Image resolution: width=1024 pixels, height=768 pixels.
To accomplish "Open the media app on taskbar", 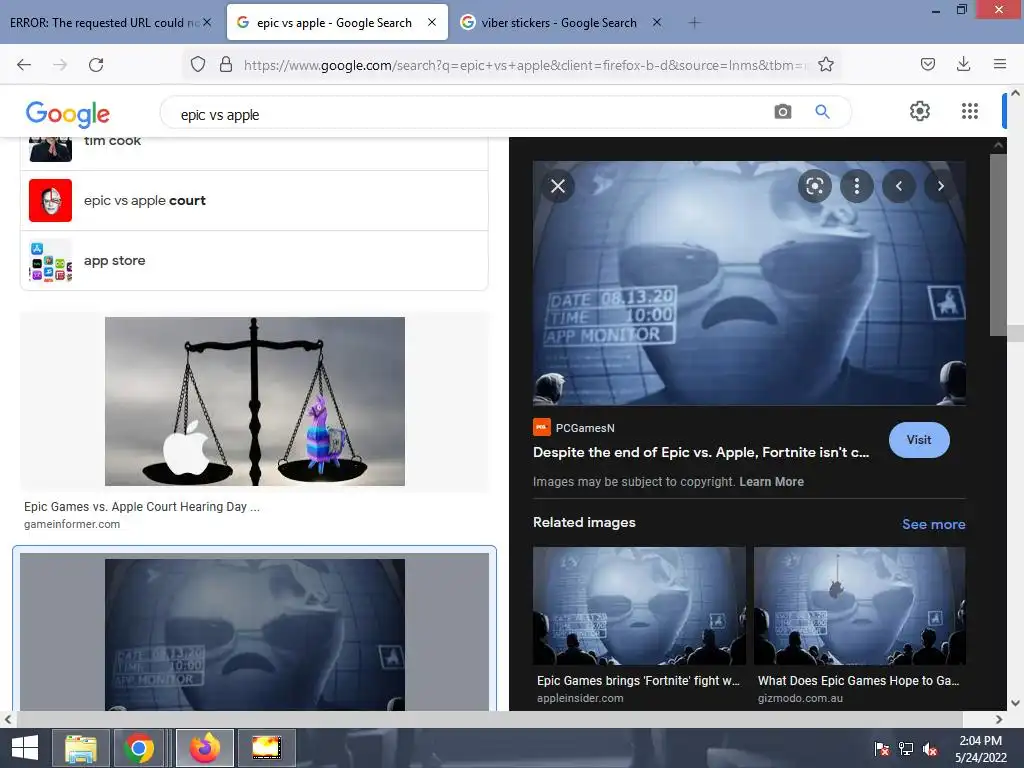I will (x=266, y=748).
